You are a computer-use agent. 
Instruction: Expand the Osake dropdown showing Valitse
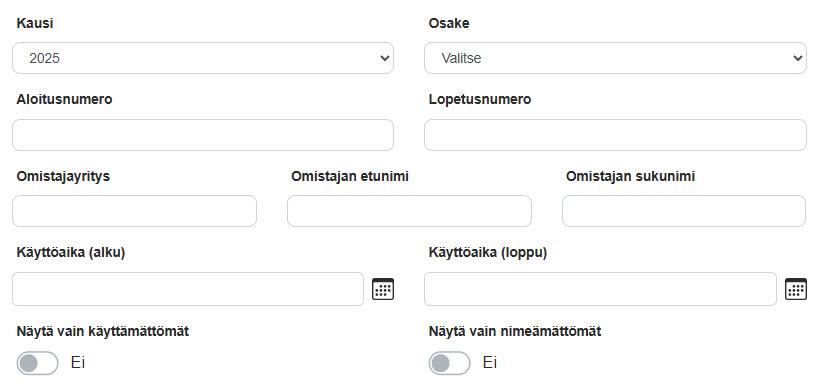coord(615,58)
